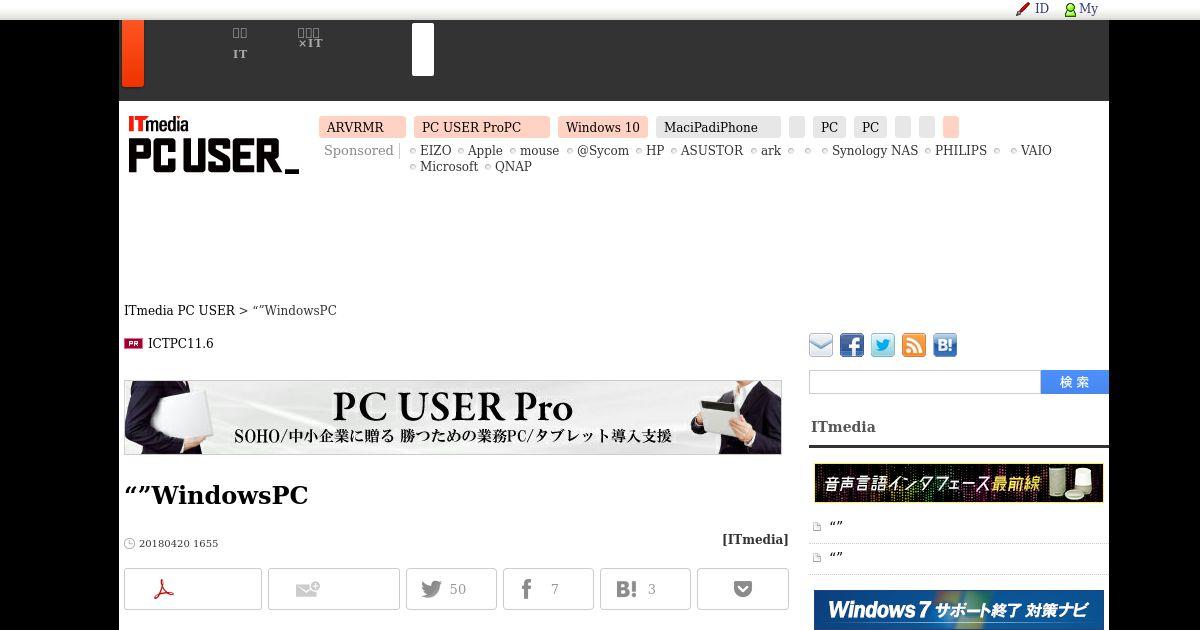Bookmark article on Hatena with 3 count

[645, 589]
